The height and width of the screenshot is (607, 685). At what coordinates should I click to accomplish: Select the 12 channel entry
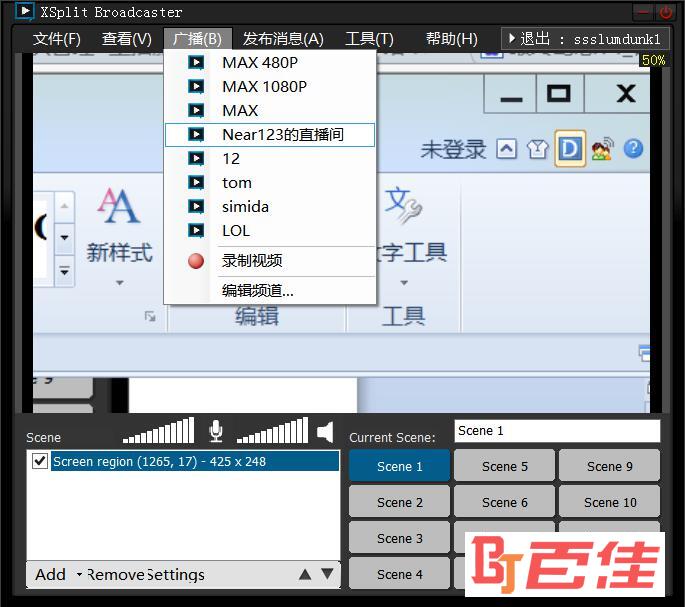tap(270, 159)
